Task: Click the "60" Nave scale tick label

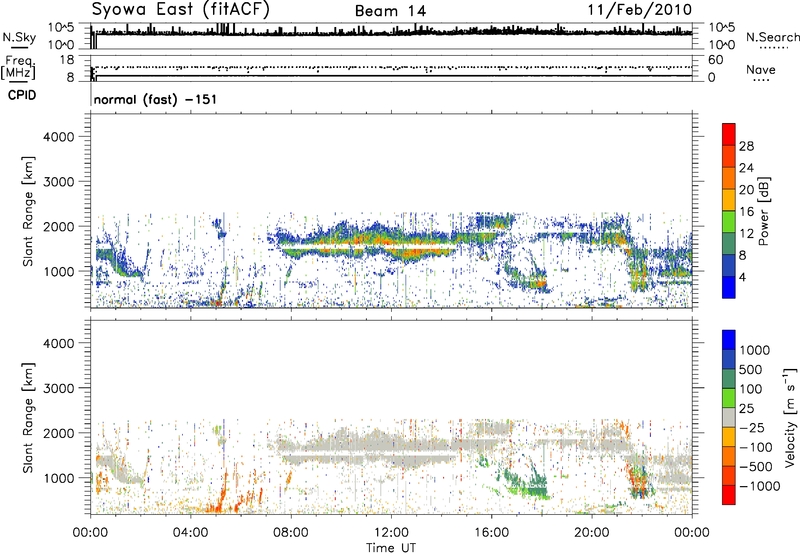Action: (715, 60)
